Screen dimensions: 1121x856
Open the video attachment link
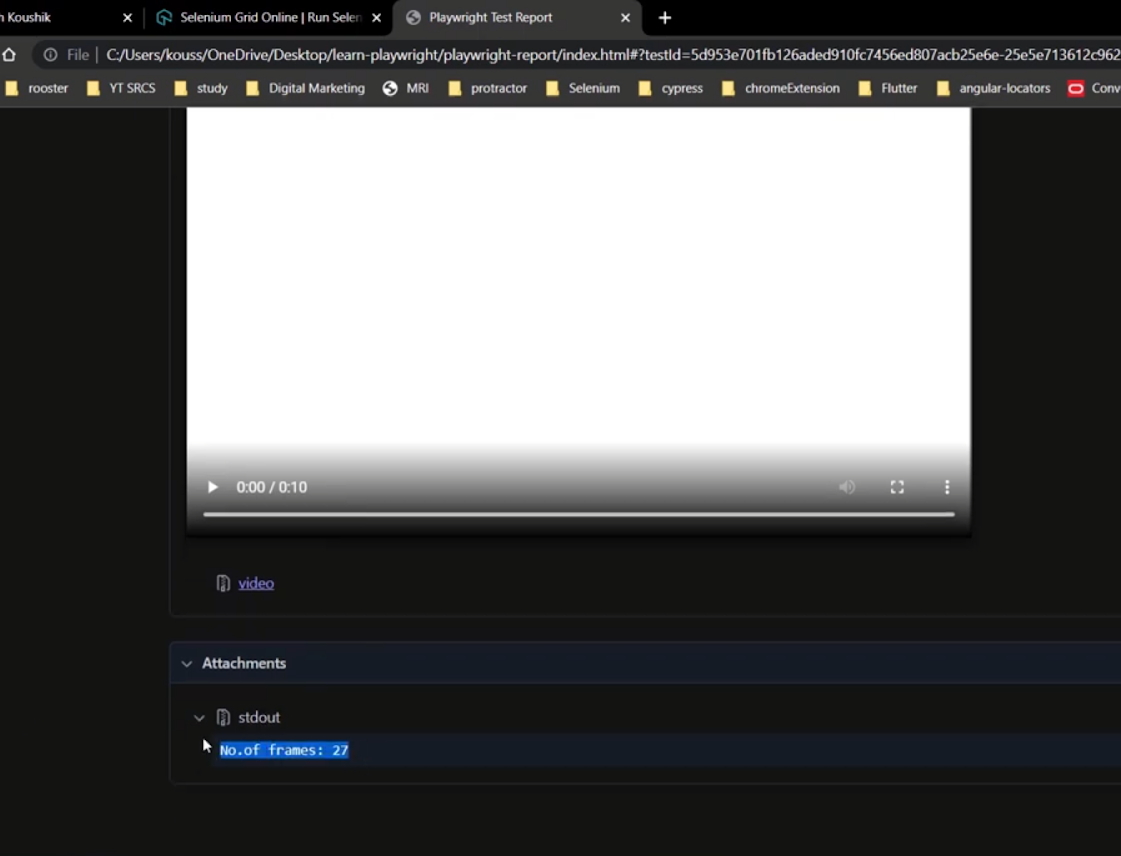coord(256,583)
